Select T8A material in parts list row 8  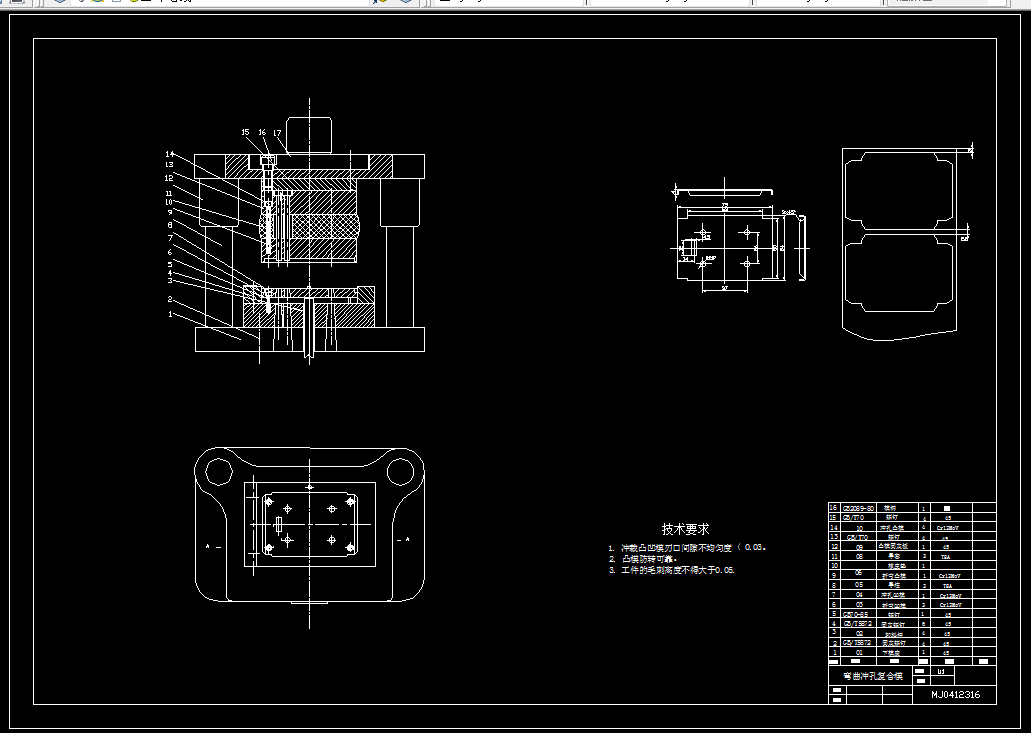click(947, 586)
